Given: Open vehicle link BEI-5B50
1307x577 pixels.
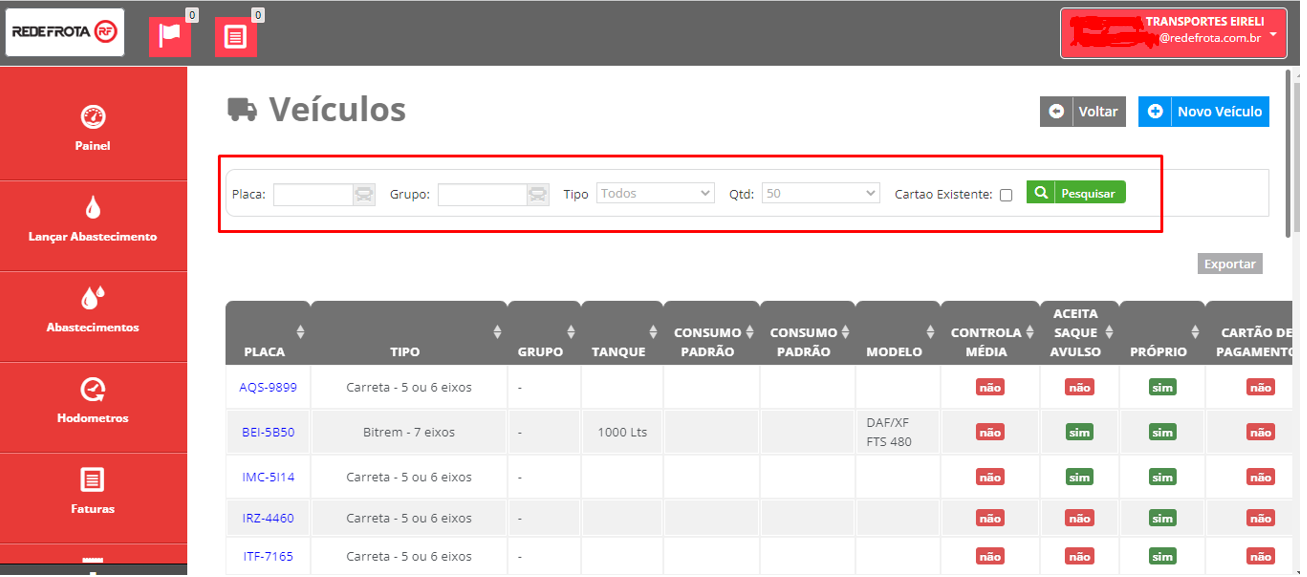Looking at the screenshot, I should coord(268,432).
